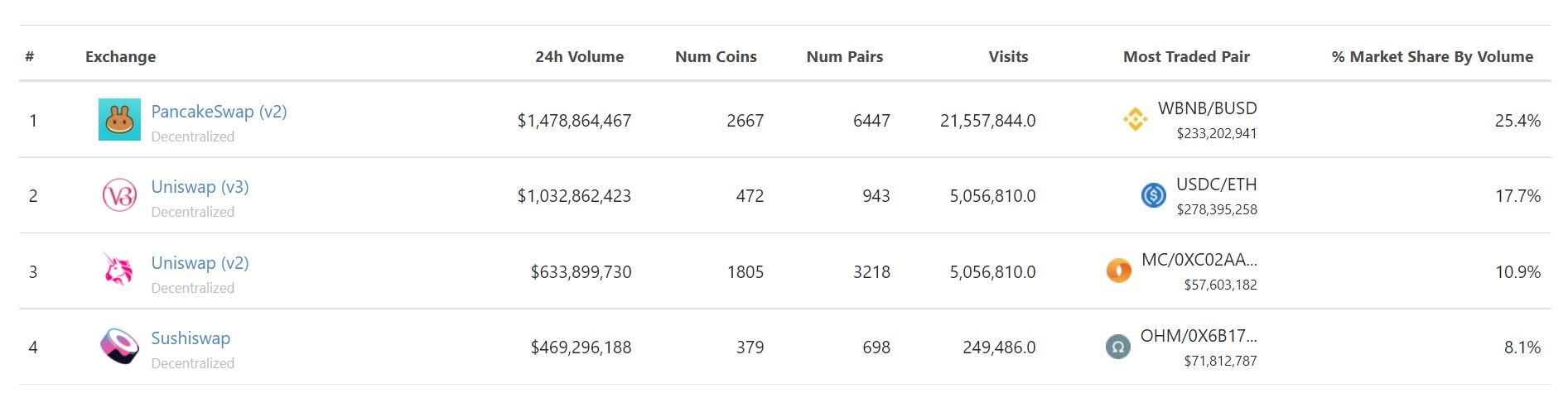The height and width of the screenshot is (393, 1568).
Task: Click the Sushiswap sushi logo icon
Action: (120, 347)
